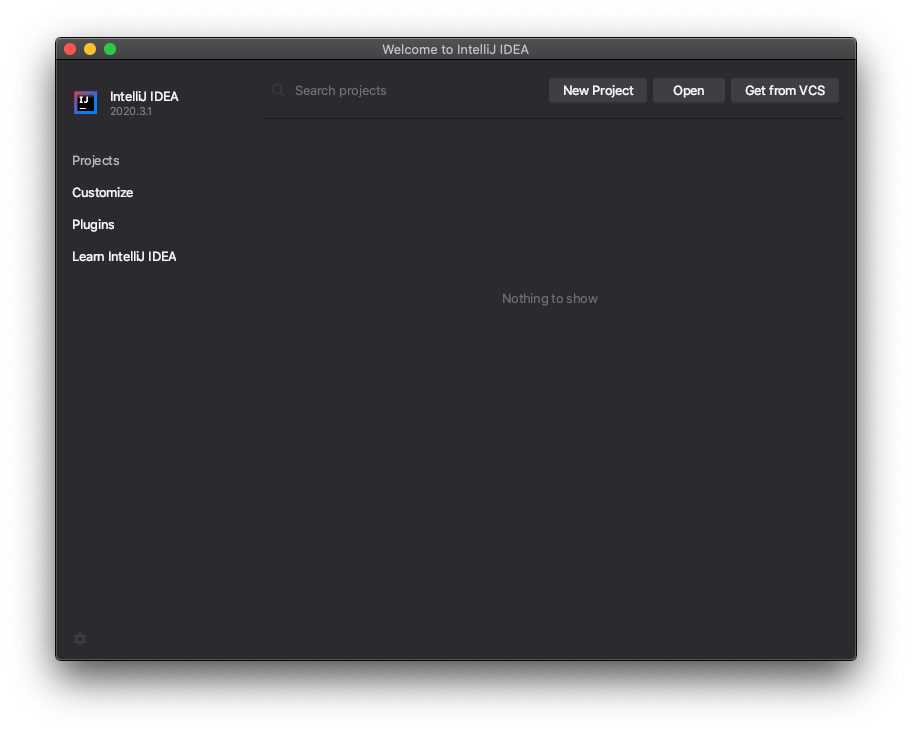Click the Open button to browse projects

(x=688, y=90)
